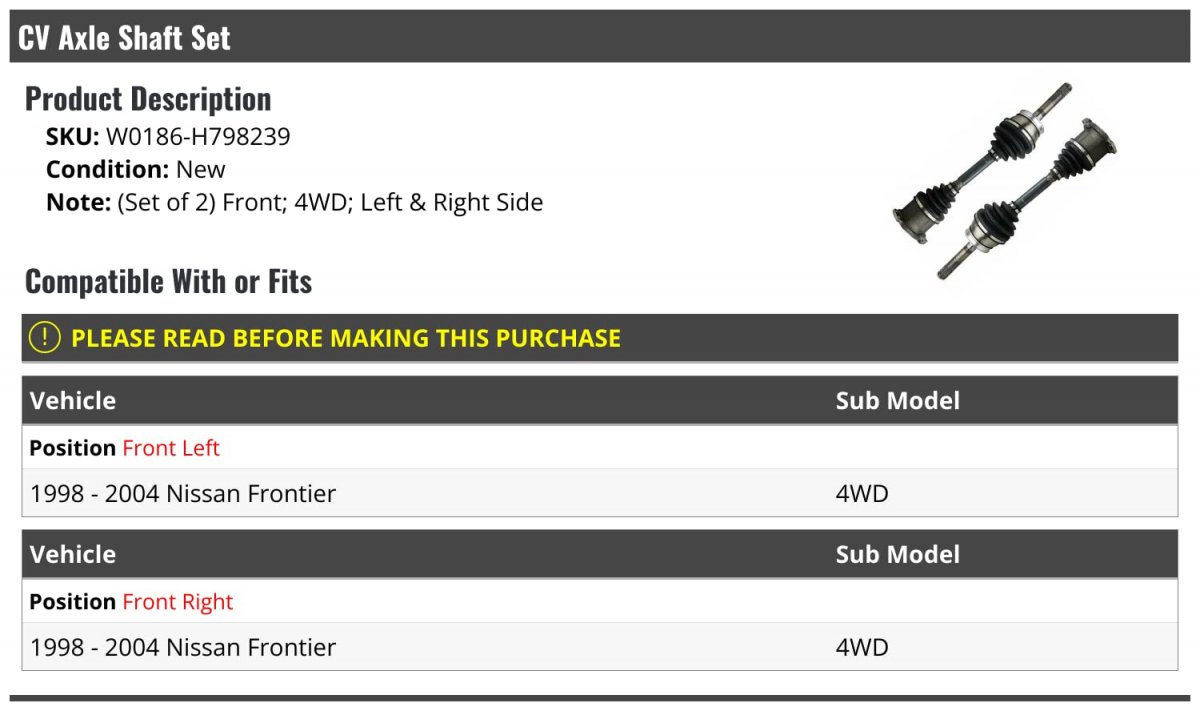Click the 4WD sub model in Front Left row
Viewport: 1200px width, 711px height.
pos(861,493)
